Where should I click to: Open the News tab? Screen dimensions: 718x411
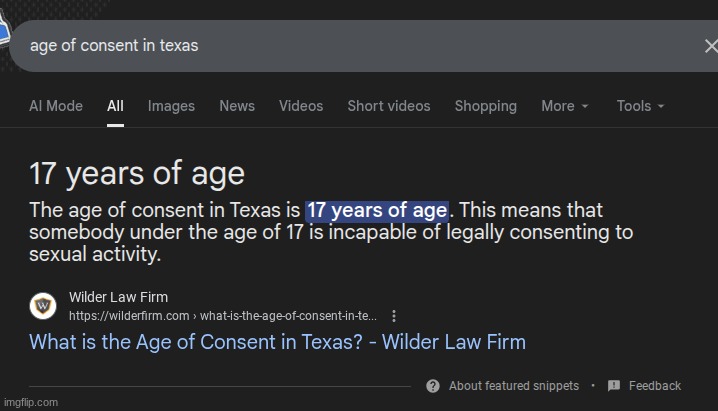pos(237,106)
